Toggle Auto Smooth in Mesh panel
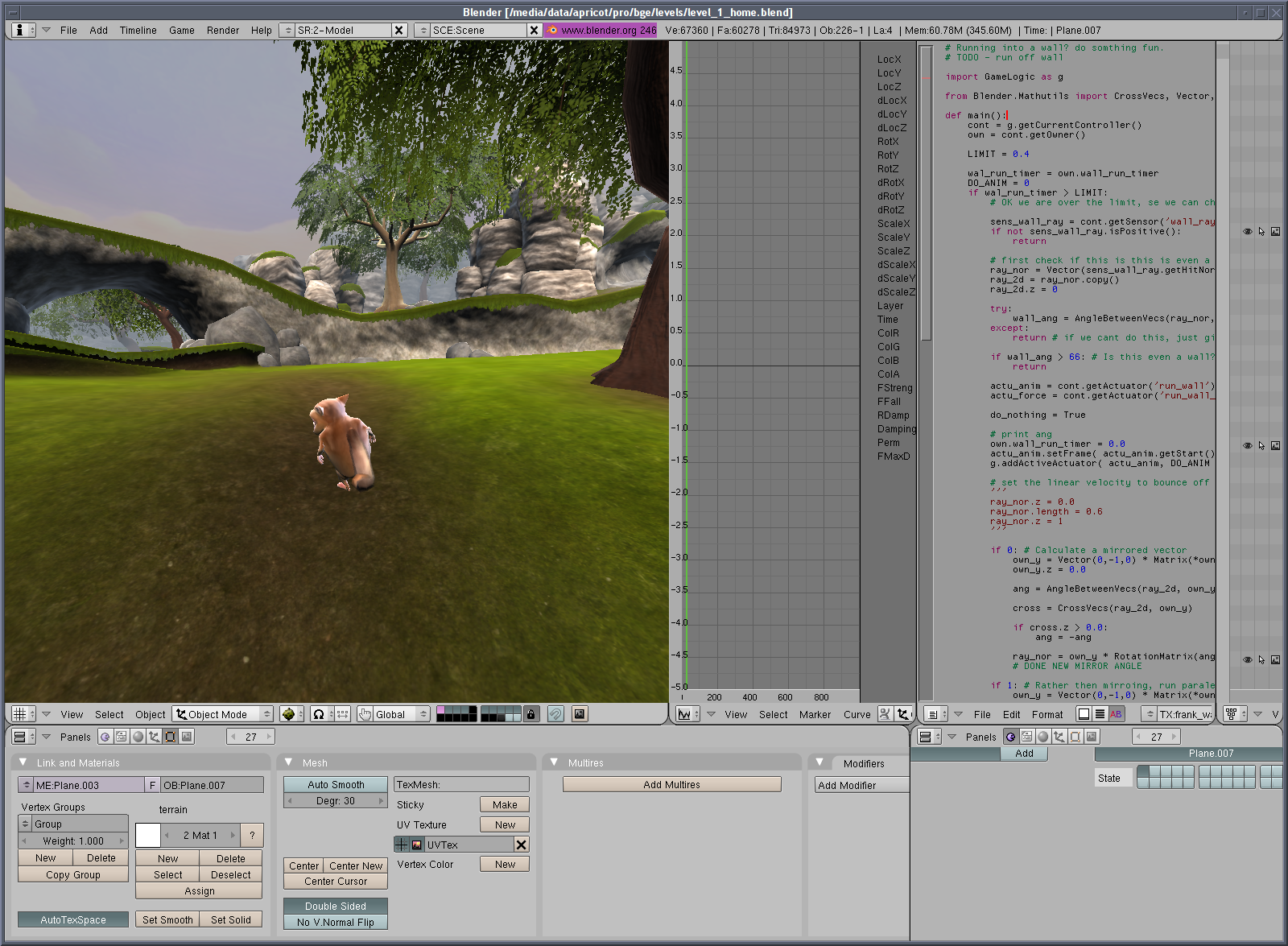The image size is (1288, 946). [x=336, y=784]
